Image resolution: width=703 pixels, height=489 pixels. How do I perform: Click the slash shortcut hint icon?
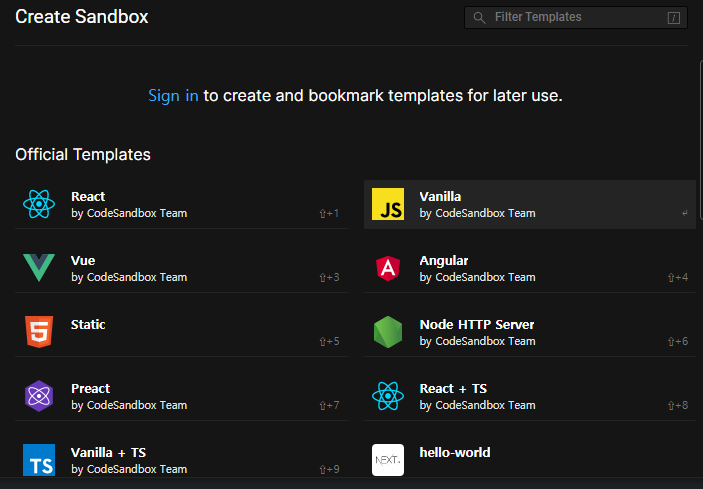pos(673,18)
